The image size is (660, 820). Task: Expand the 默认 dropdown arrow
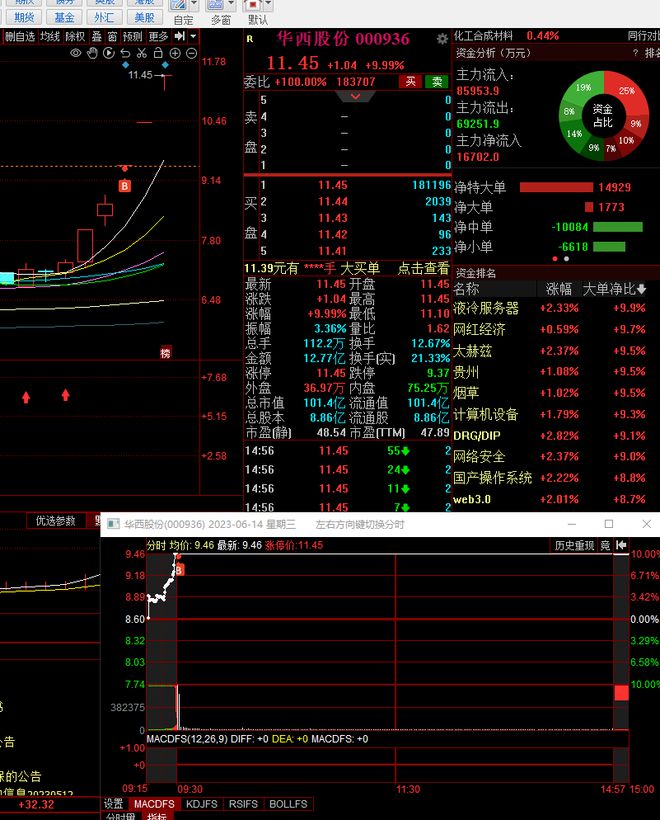coord(268,5)
